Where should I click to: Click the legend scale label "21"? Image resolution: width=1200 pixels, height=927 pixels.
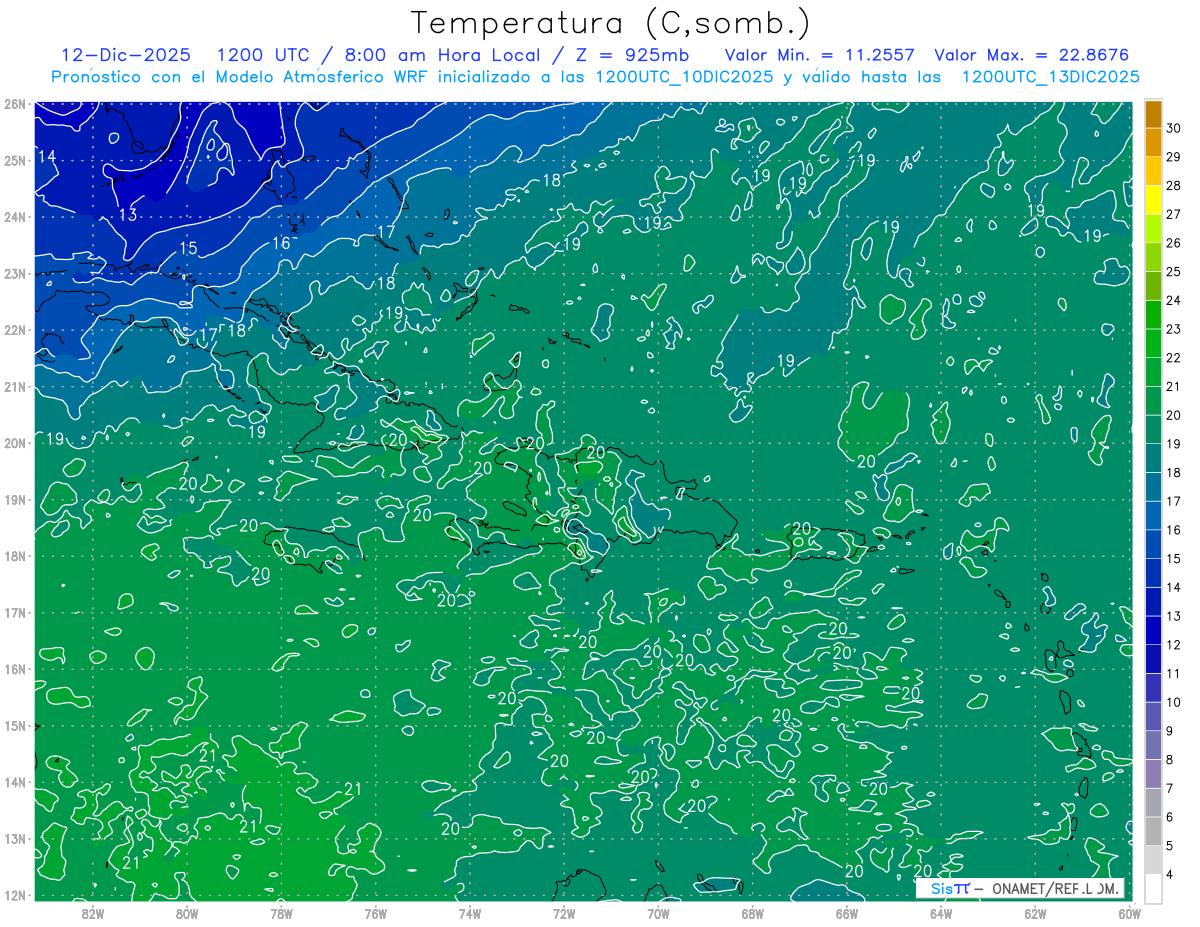pyautogui.click(x=1173, y=386)
